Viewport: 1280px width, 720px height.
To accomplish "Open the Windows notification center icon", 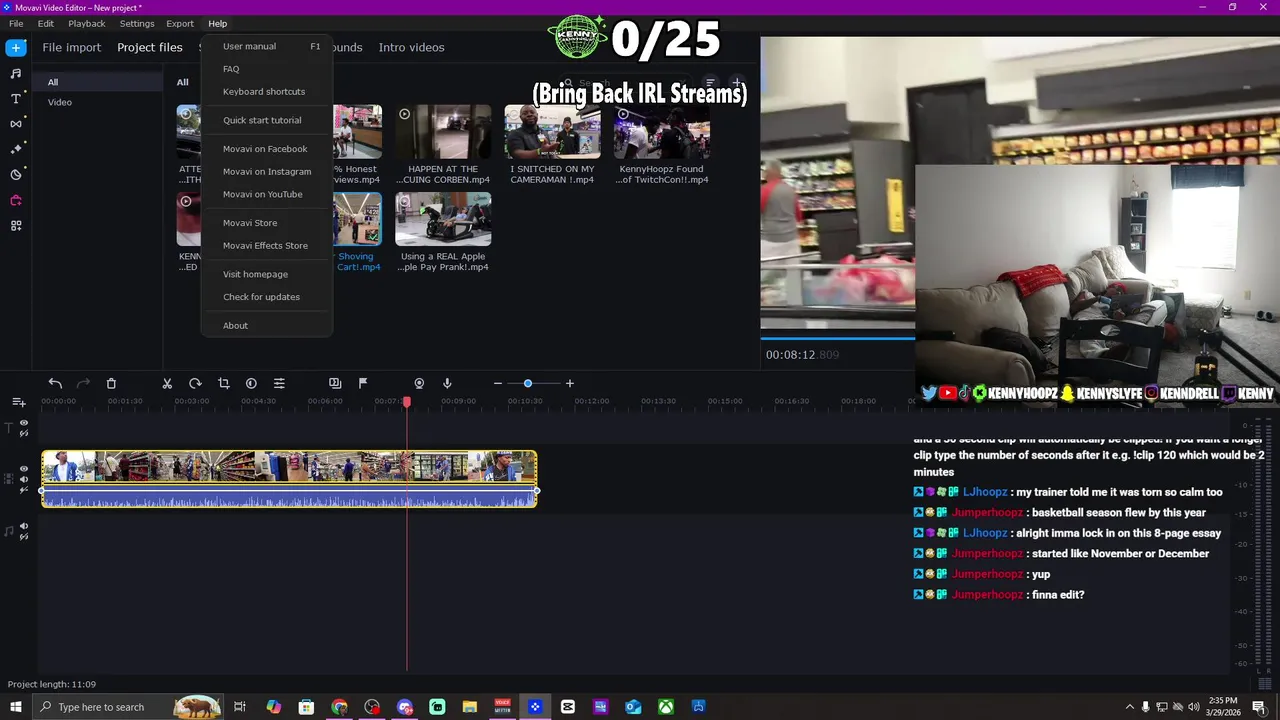I will click(x=1259, y=707).
